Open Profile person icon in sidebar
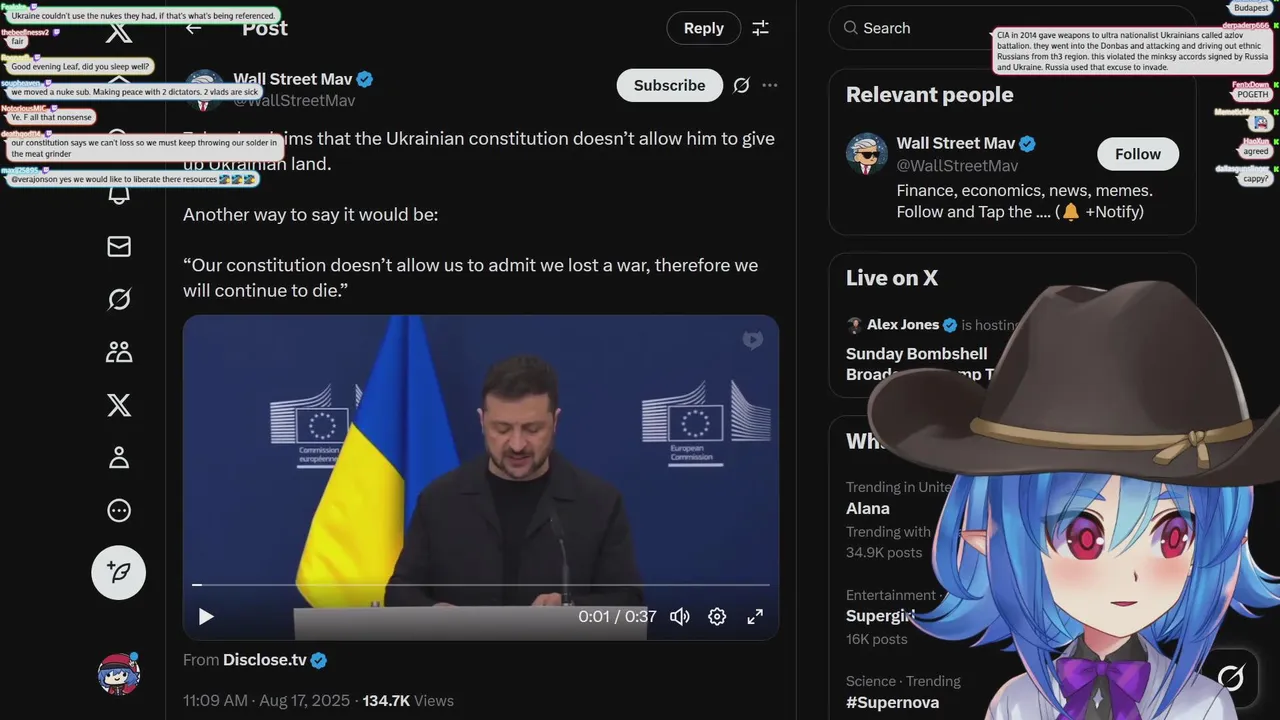Screen dimensions: 1280x720 click(x=119, y=458)
